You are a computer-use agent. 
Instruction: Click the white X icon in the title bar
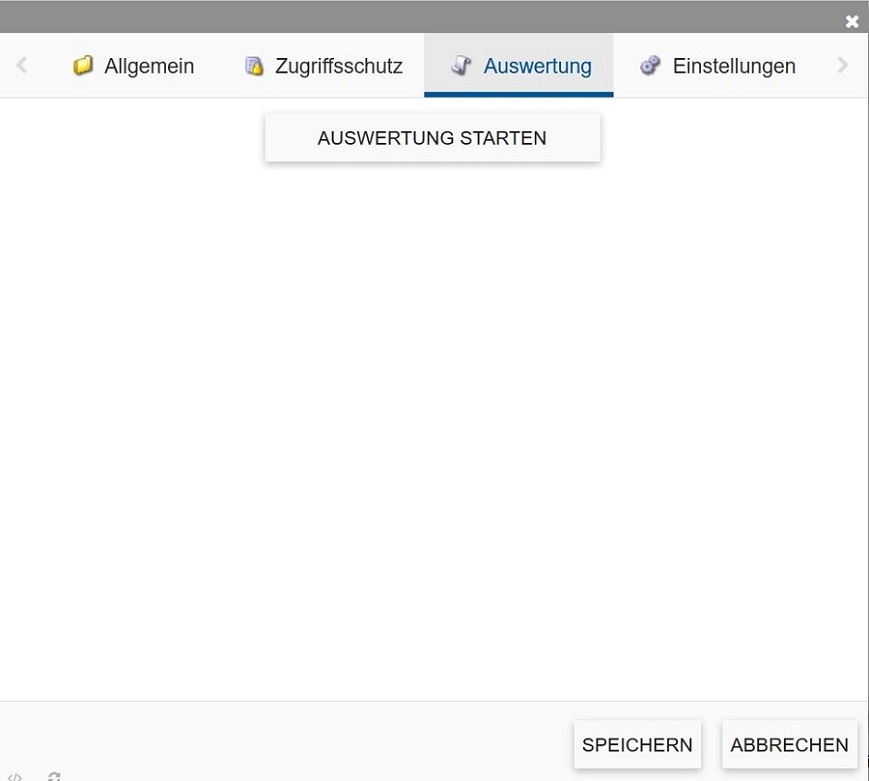tap(852, 20)
